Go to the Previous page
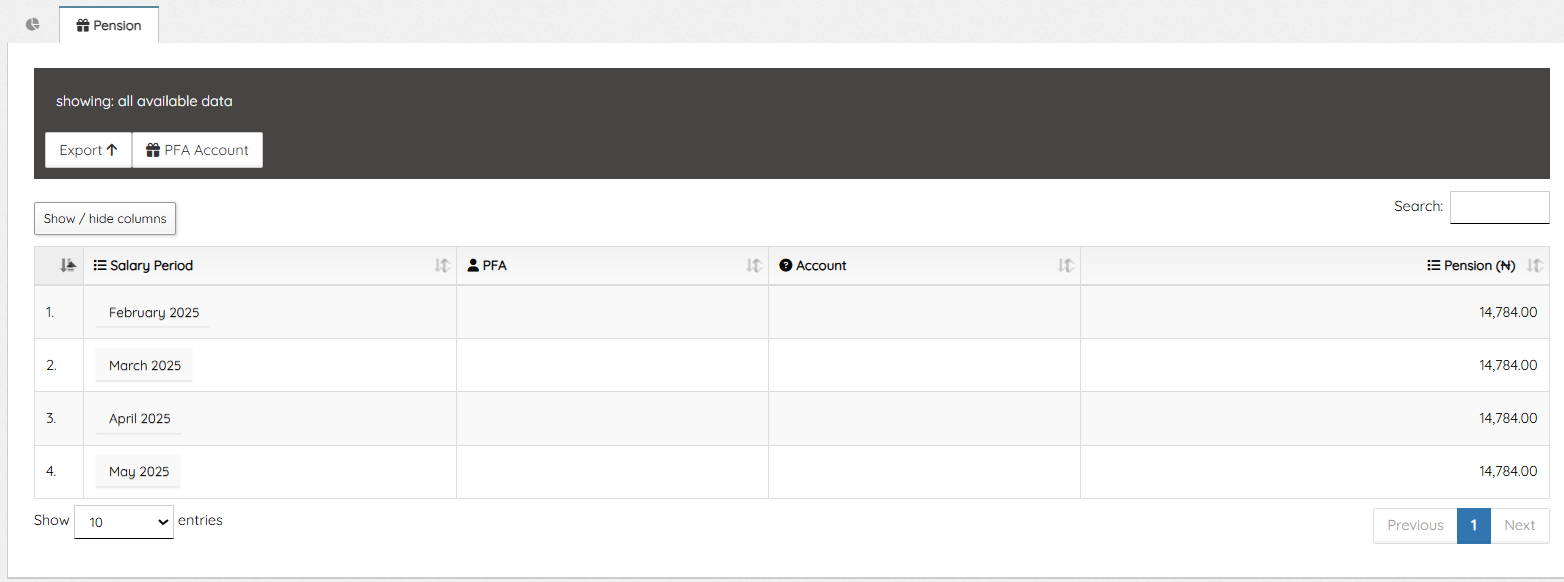The height and width of the screenshot is (582, 1564). (1415, 525)
